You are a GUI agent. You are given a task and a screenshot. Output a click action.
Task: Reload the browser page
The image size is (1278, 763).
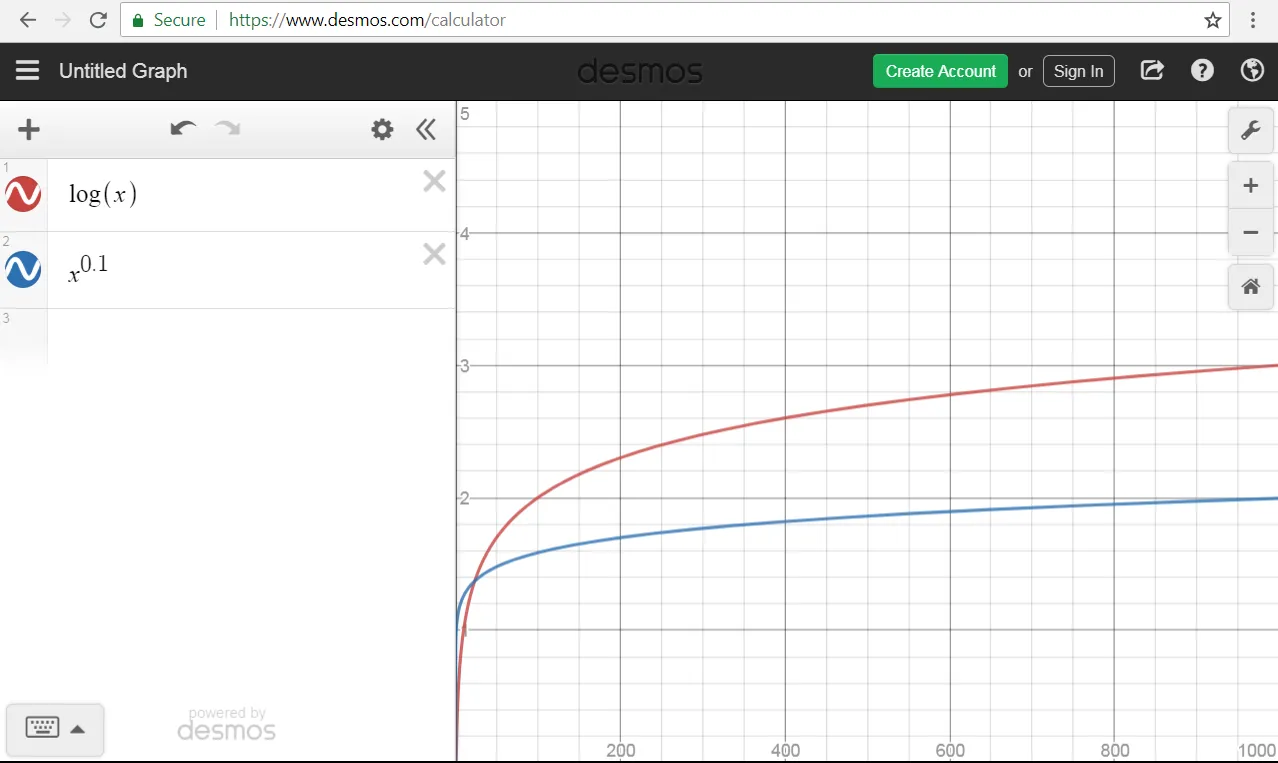(x=98, y=20)
